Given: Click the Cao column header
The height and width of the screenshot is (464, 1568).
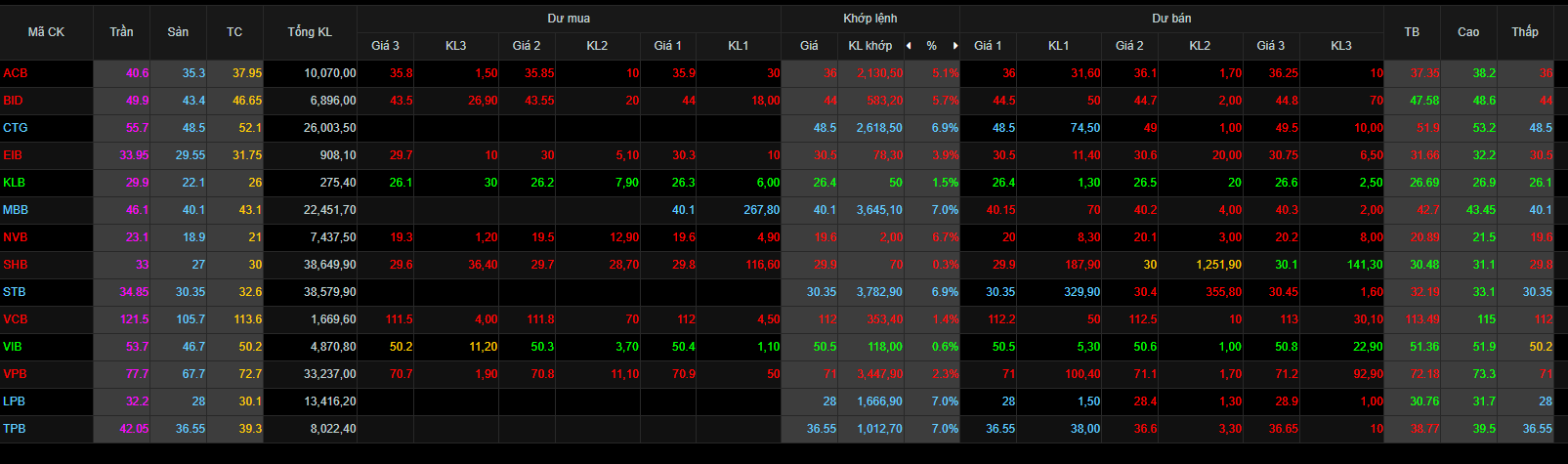Looking at the screenshot, I should pyautogui.click(x=1468, y=32).
